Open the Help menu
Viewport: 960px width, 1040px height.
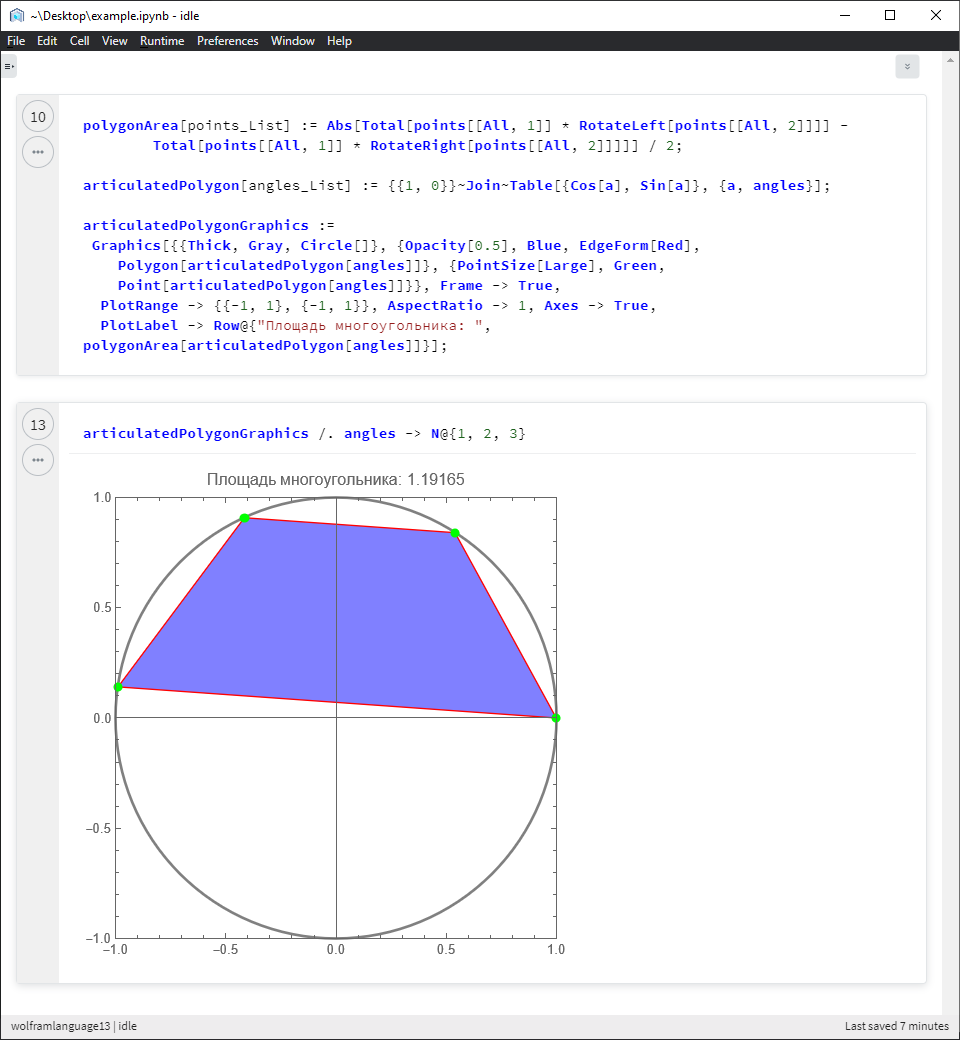[x=339, y=41]
